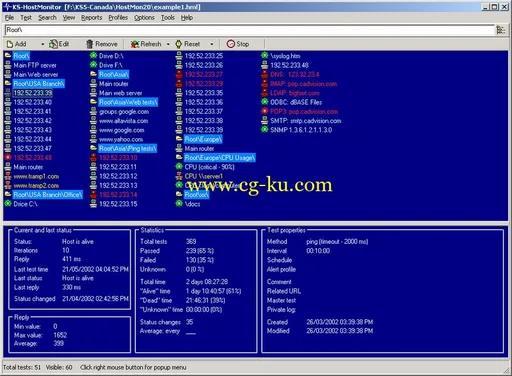
Task: Select the www.tramp1.com test
Action: point(36,176)
